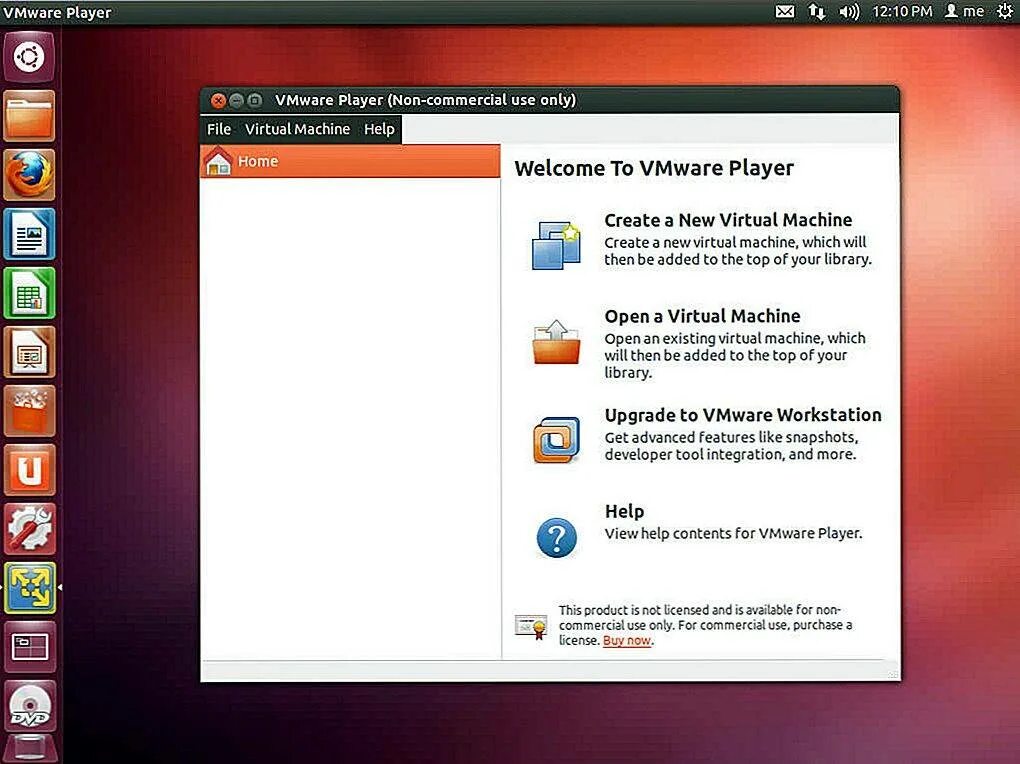Maximize the VMware Player window

click(x=255, y=100)
